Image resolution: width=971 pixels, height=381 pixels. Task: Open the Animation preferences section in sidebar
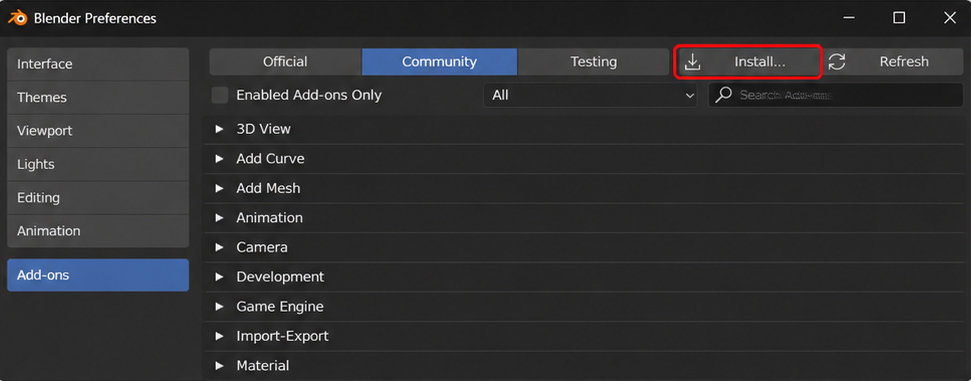[x=98, y=231]
